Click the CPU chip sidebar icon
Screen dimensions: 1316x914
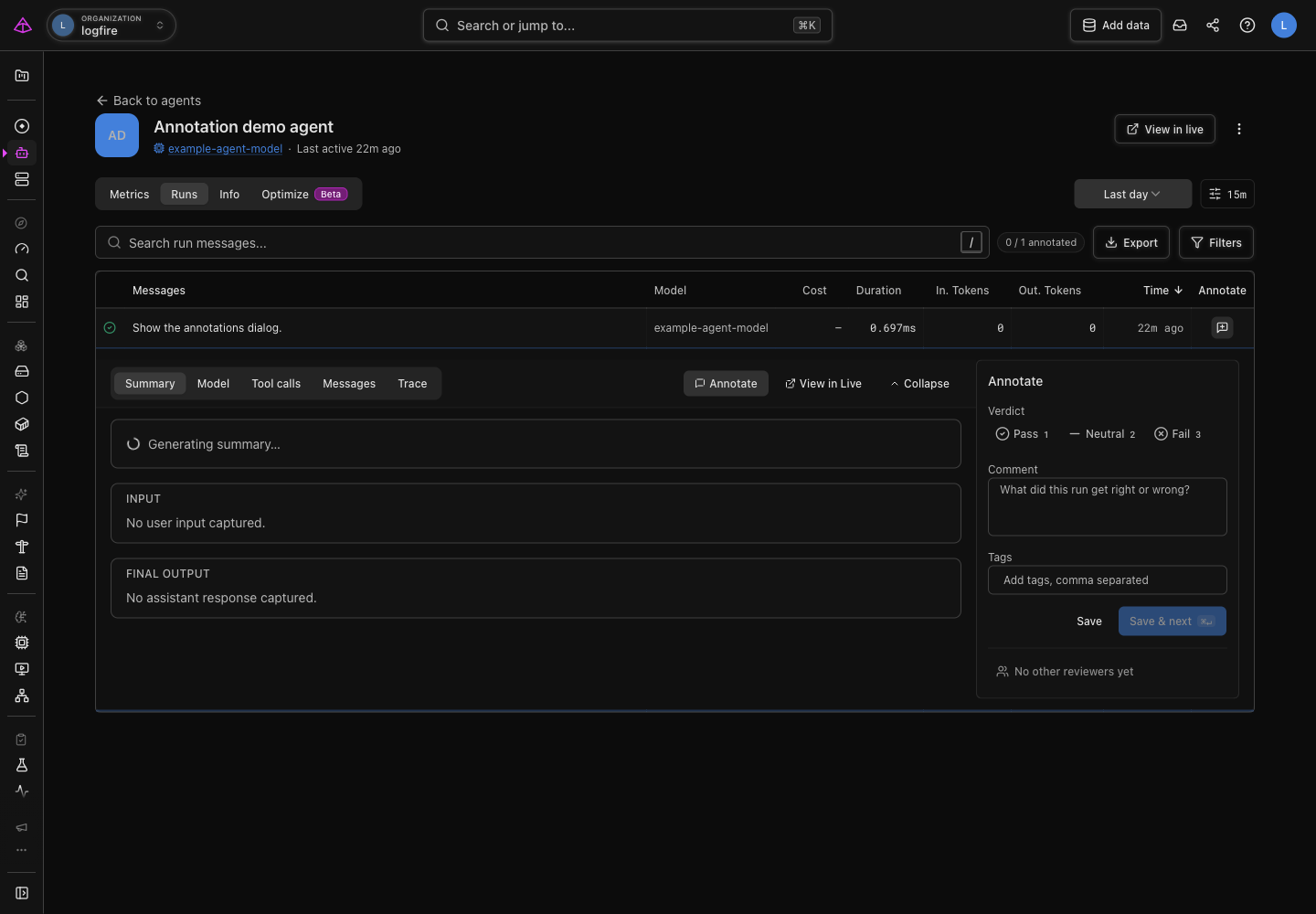[22, 643]
